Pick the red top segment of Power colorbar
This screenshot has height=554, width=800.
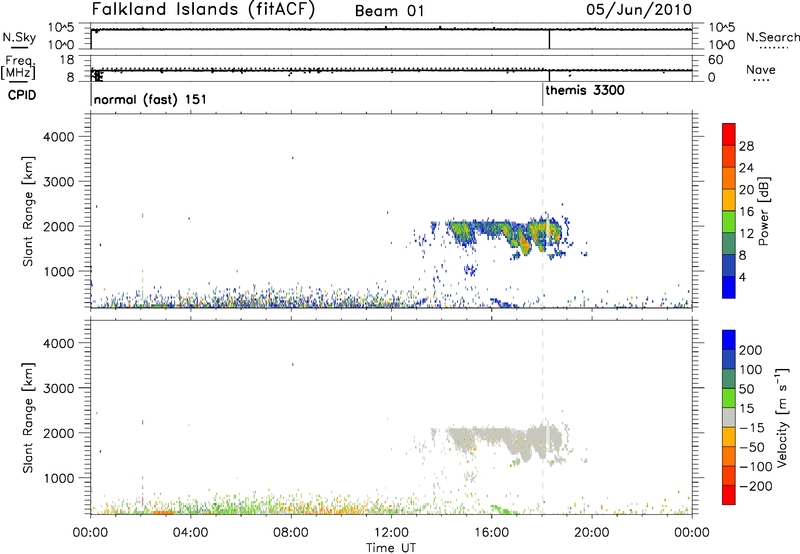[x=729, y=134]
